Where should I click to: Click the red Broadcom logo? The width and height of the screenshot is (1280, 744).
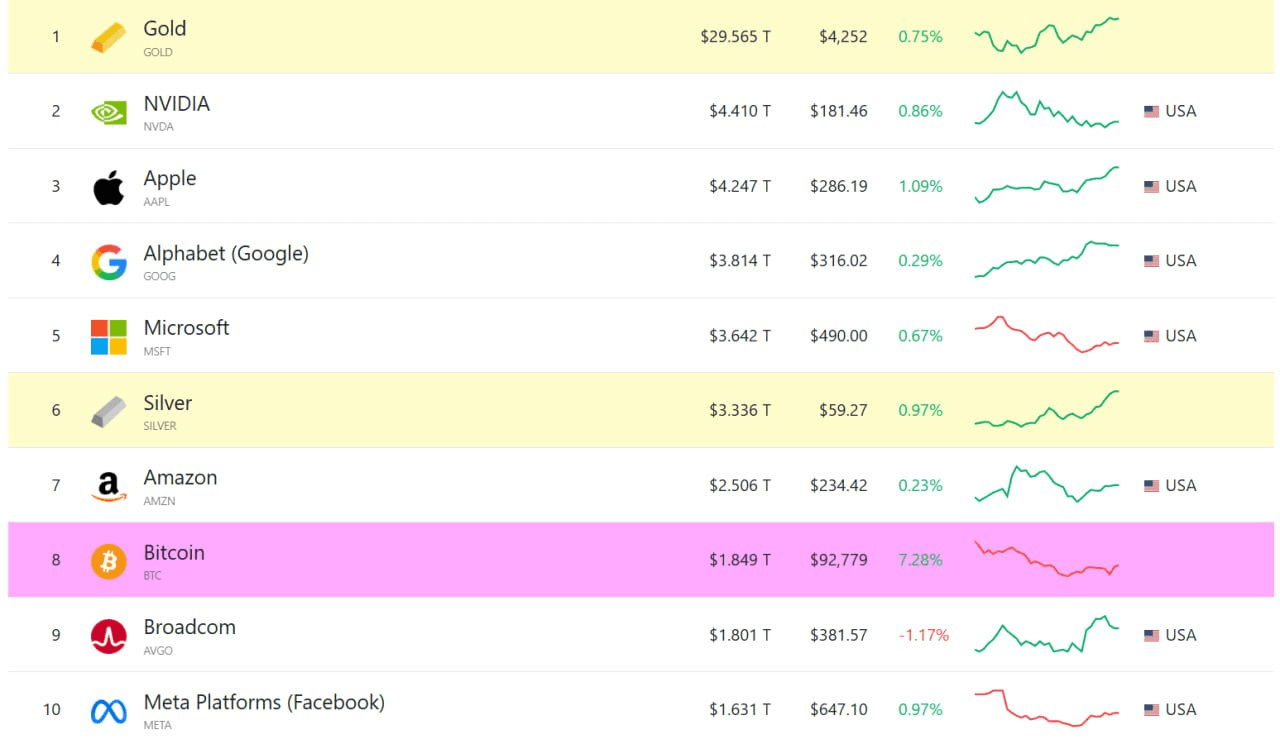pyautogui.click(x=109, y=636)
